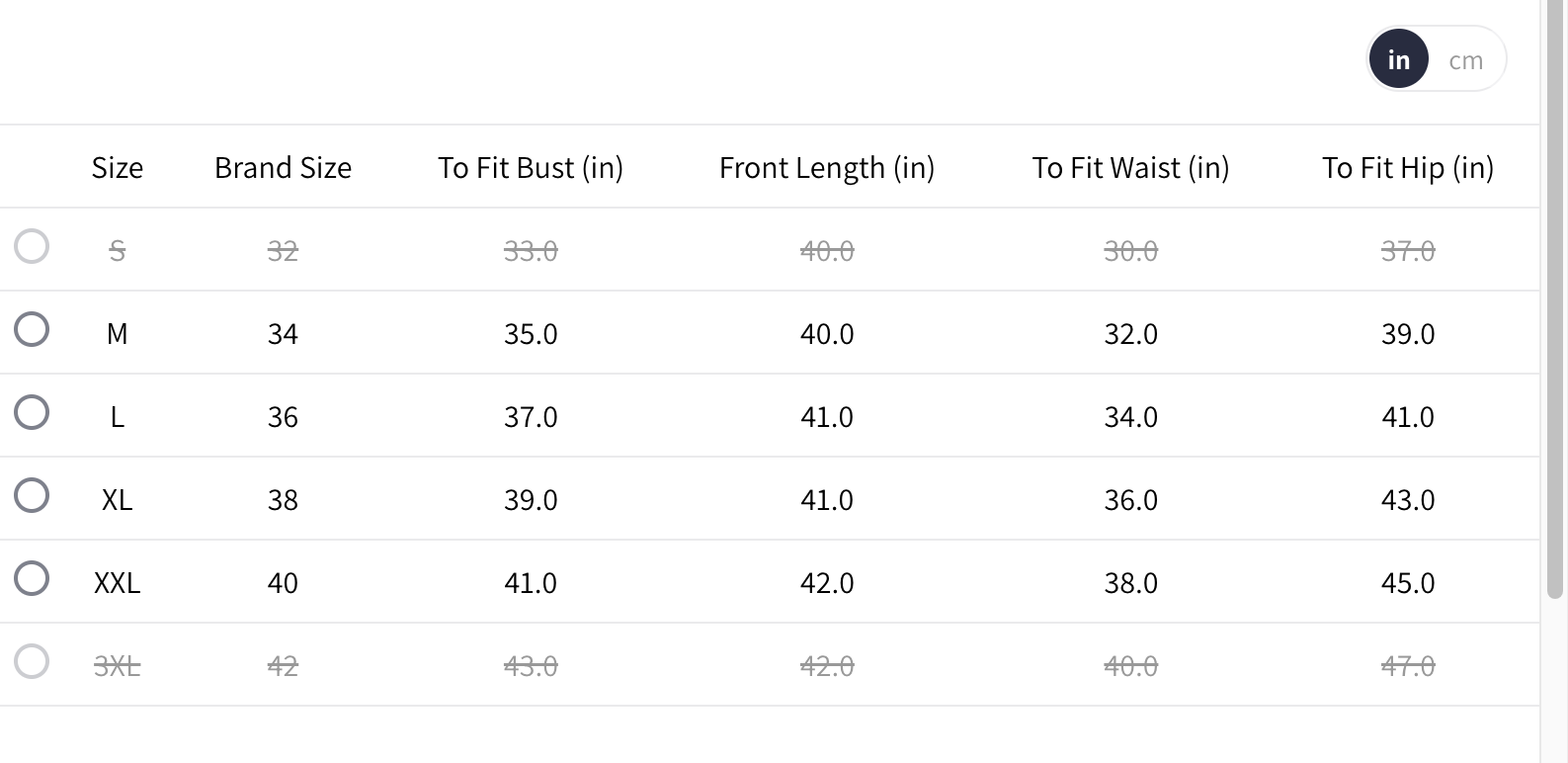Select the L size radio button
1568x763 pixels.
32,412
